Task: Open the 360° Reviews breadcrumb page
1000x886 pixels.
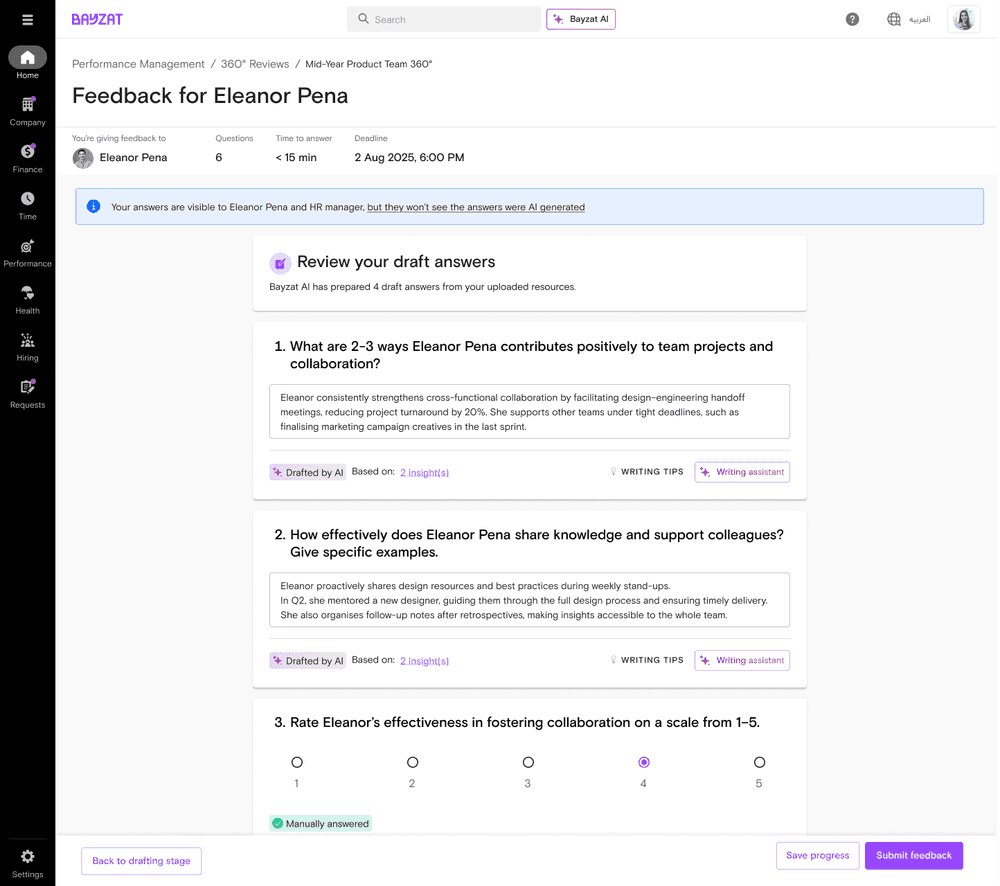Action: [255, 63]
